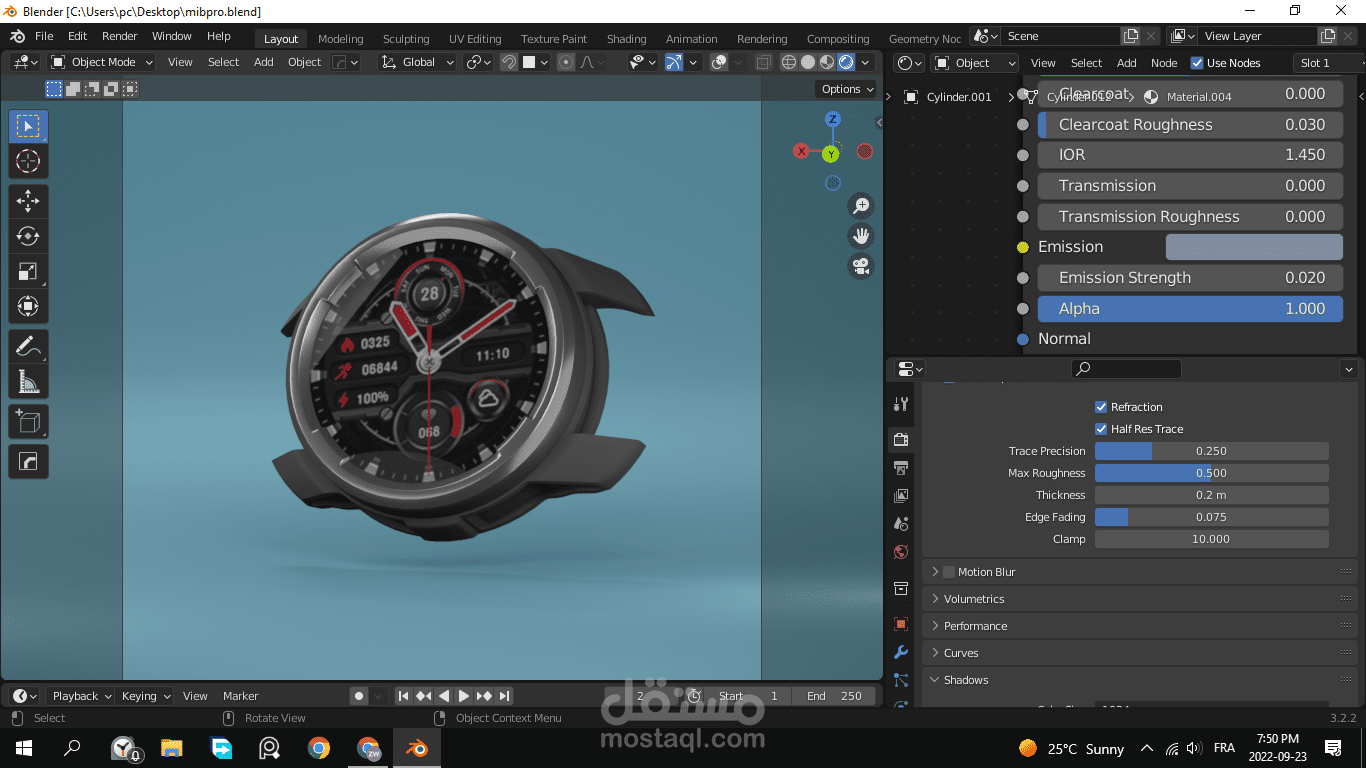Switch to rendered viewport shading
Viewport: 1366px width, 768px height.
(846, 62)
